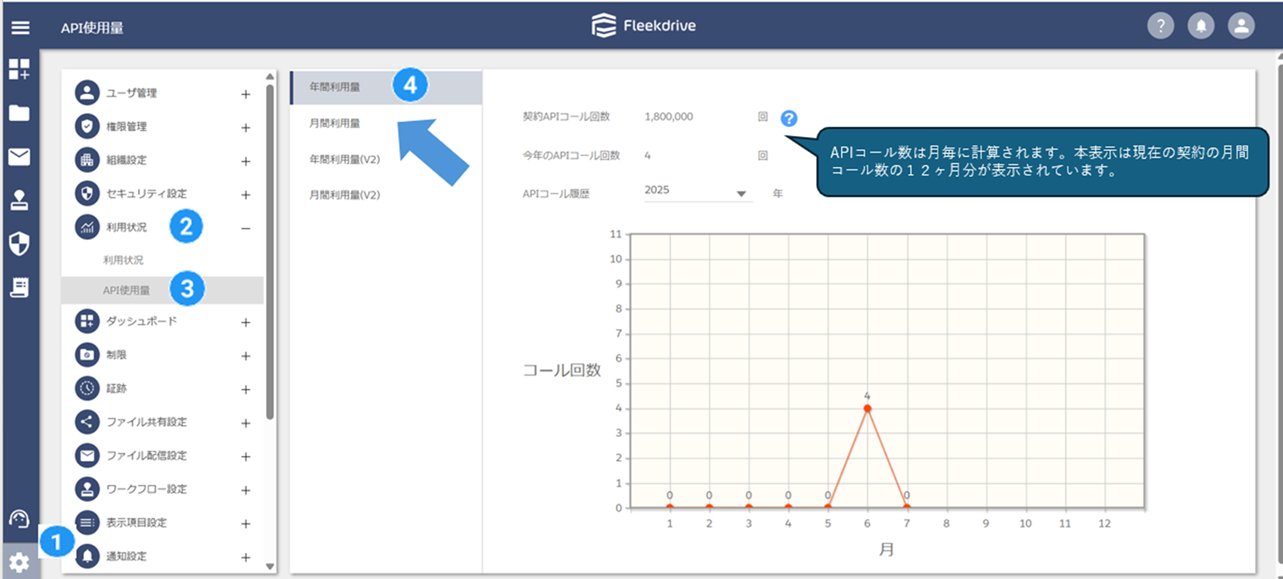Click the ユーザ管理 menu label
The height and width of the screenshot is (579, 1283).
click(132, 93)
